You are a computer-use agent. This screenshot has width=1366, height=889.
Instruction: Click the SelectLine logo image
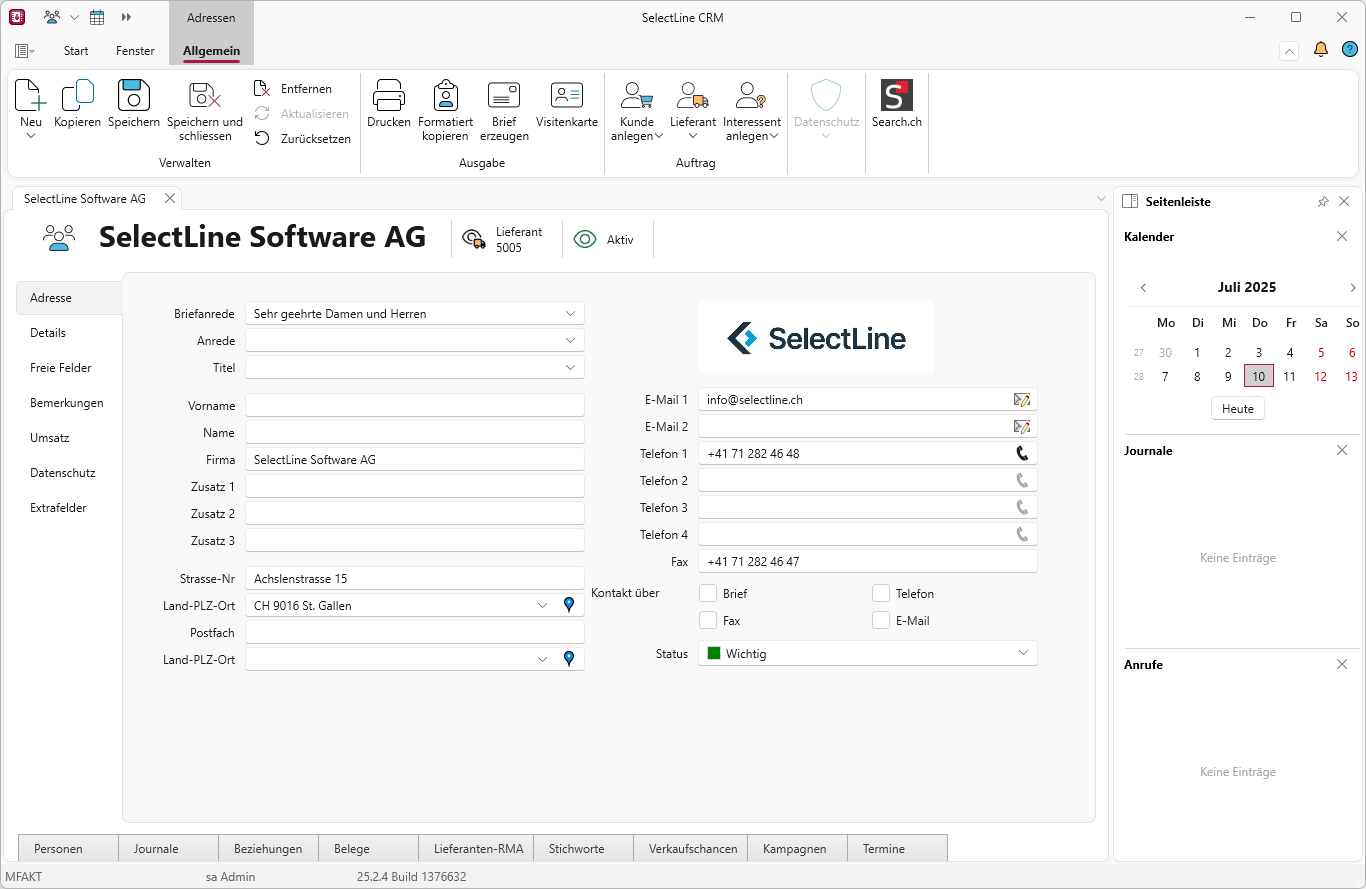[816, 338]
